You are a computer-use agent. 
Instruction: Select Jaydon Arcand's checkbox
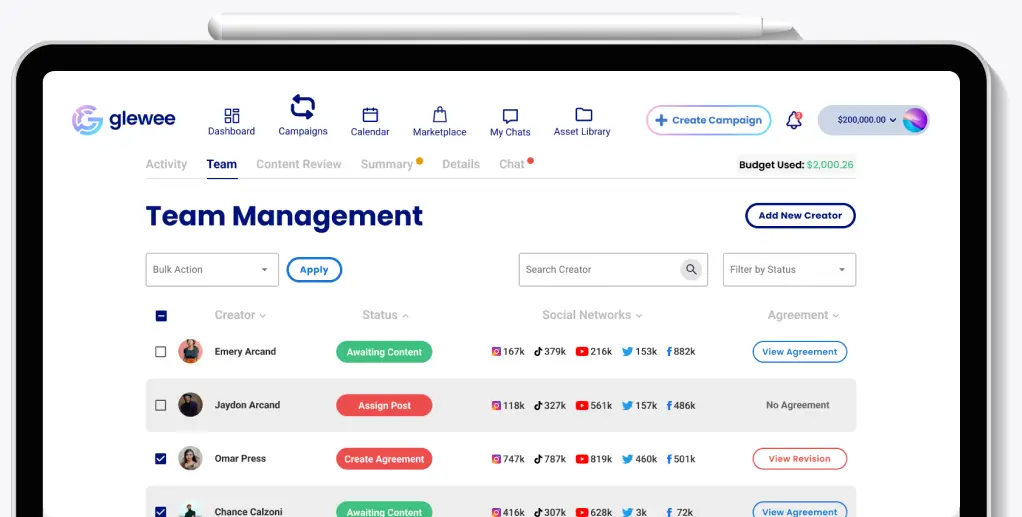[161, 405]
